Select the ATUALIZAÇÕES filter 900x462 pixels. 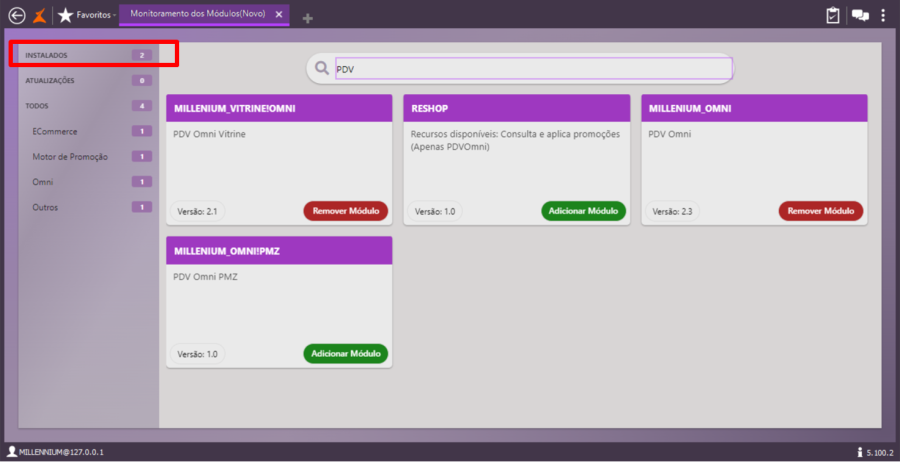(x=88, y=81)
